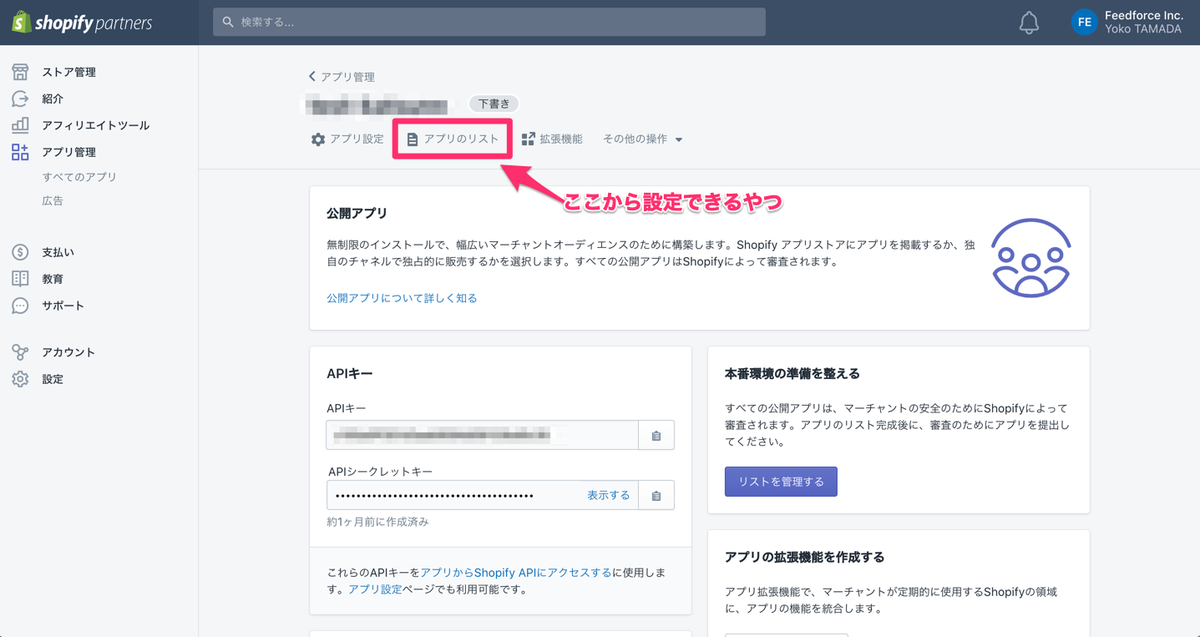
Task: Open 紹介 in sidebar
Action: (x=52, y=99)
